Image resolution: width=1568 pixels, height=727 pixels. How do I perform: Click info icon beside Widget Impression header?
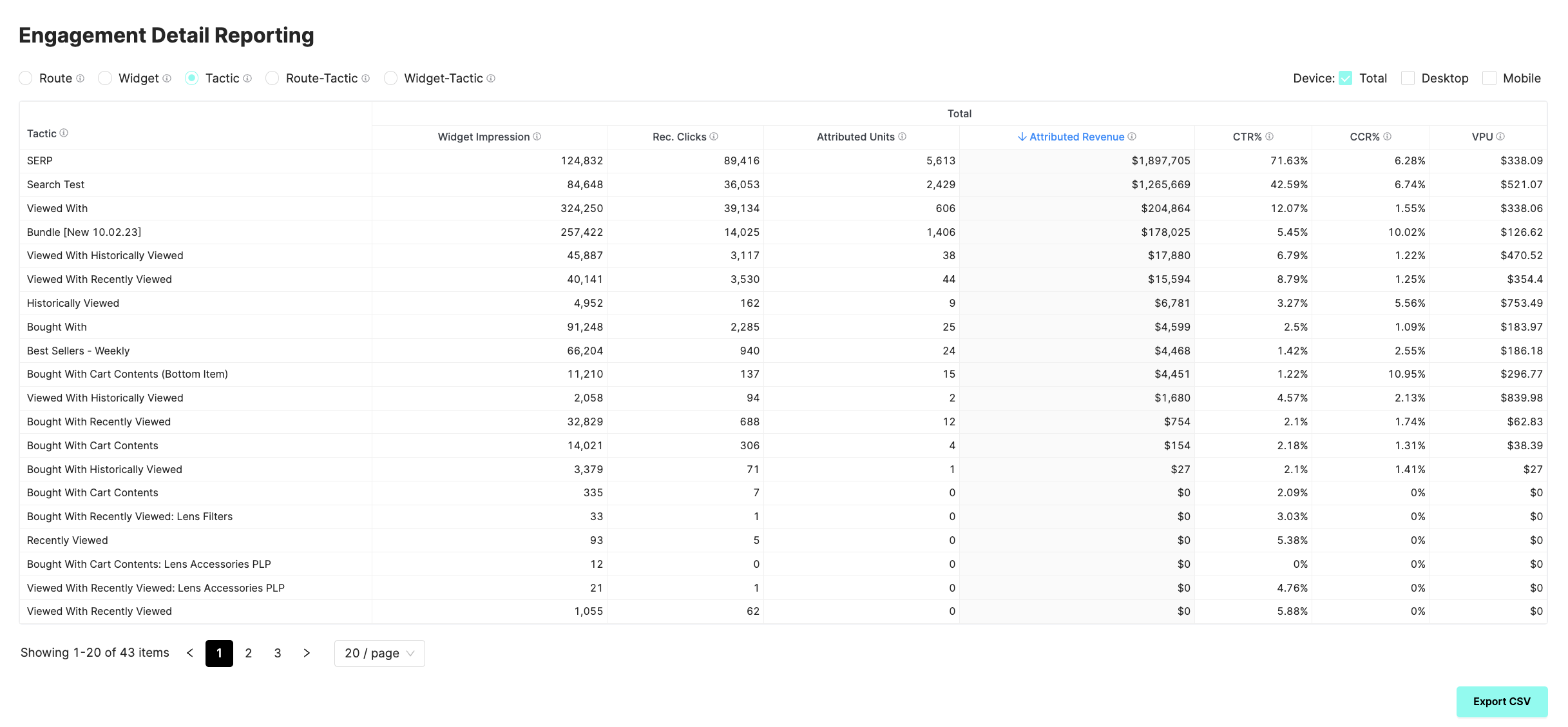tap(537, 137)
